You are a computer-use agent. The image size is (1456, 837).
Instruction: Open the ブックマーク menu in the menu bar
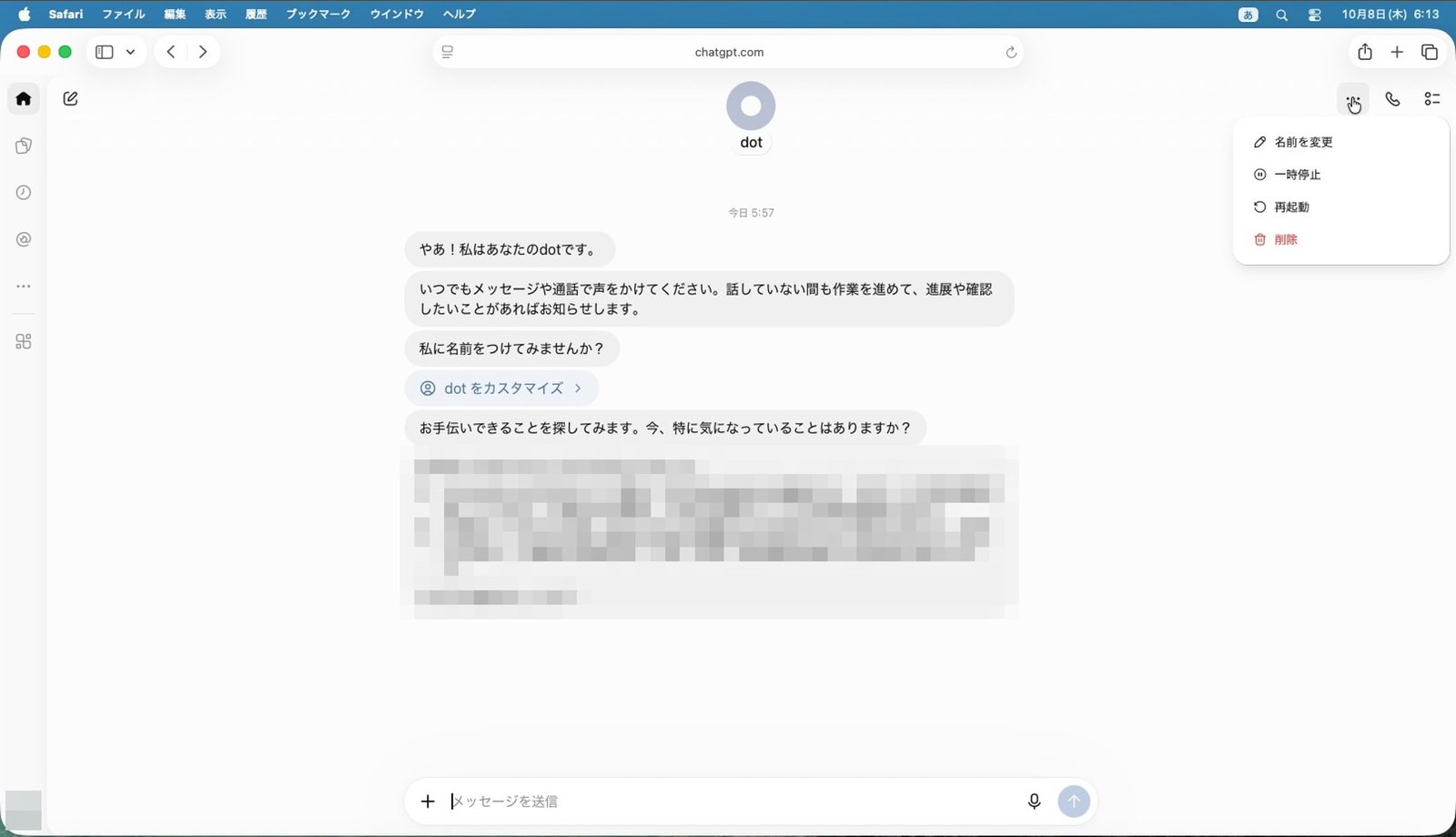(x=318, y=14)
